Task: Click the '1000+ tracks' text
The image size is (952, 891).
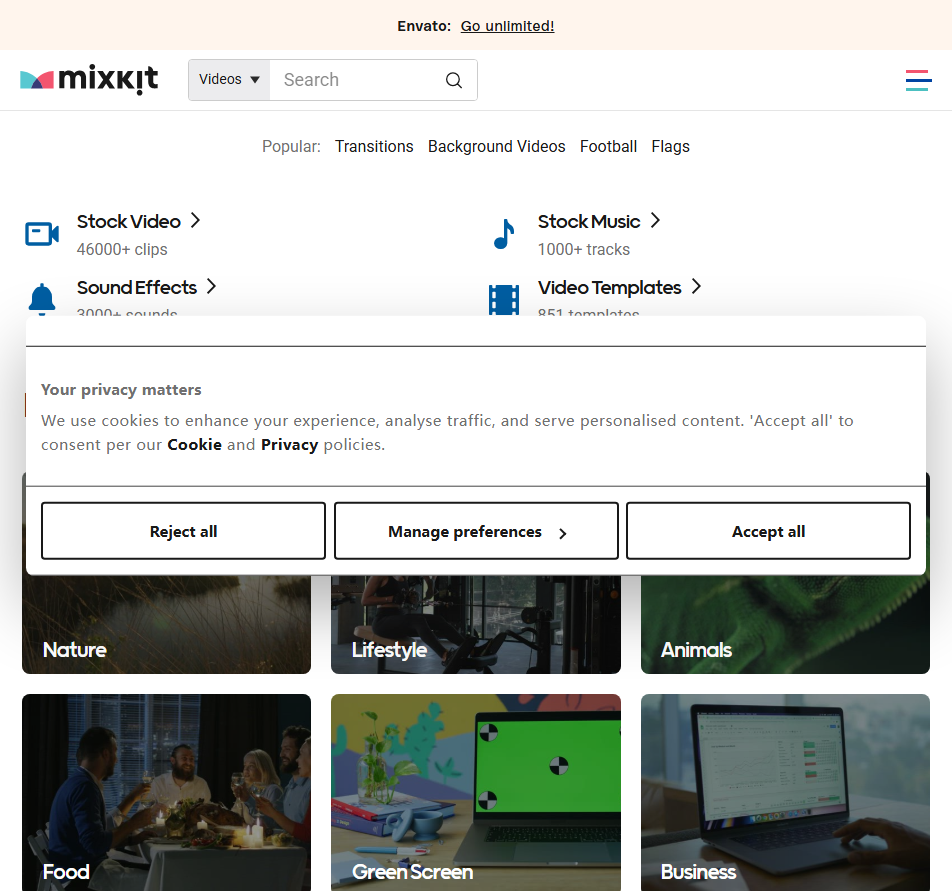Action: point(584,249)
